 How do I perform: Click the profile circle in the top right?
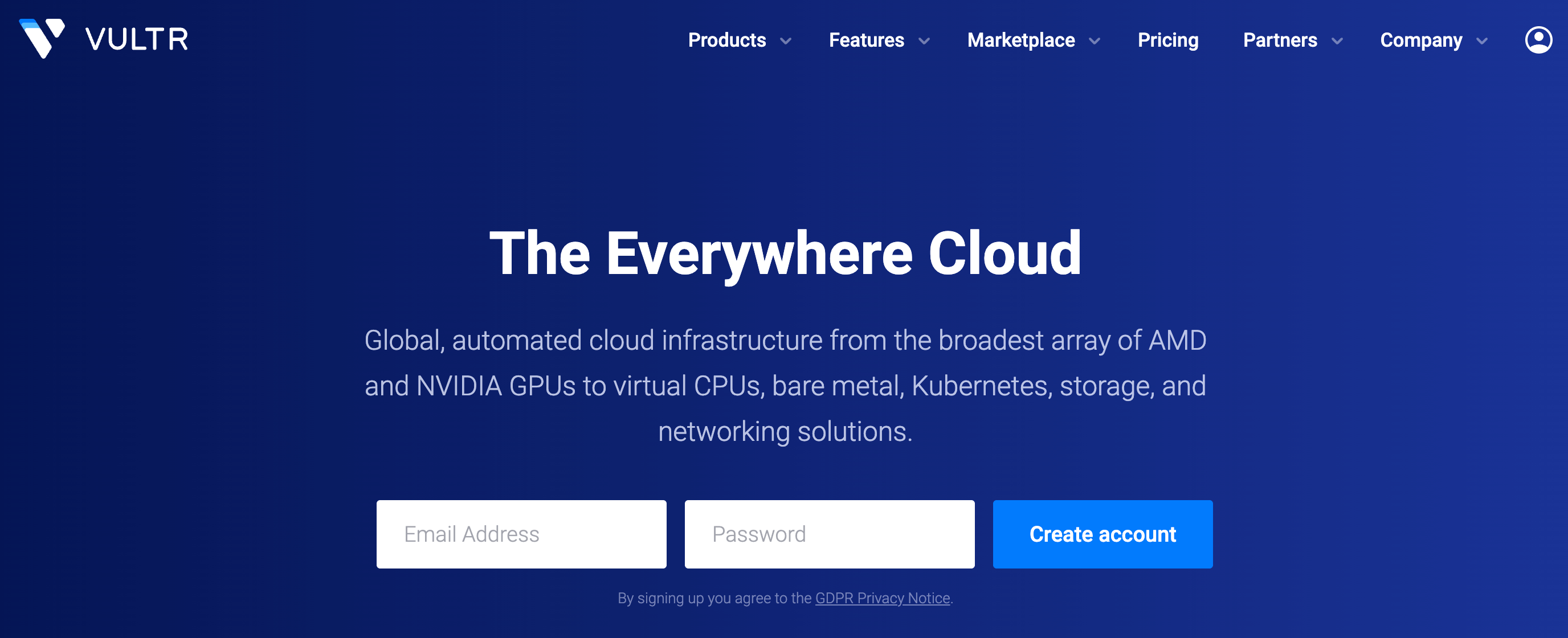click(1538, 39)
